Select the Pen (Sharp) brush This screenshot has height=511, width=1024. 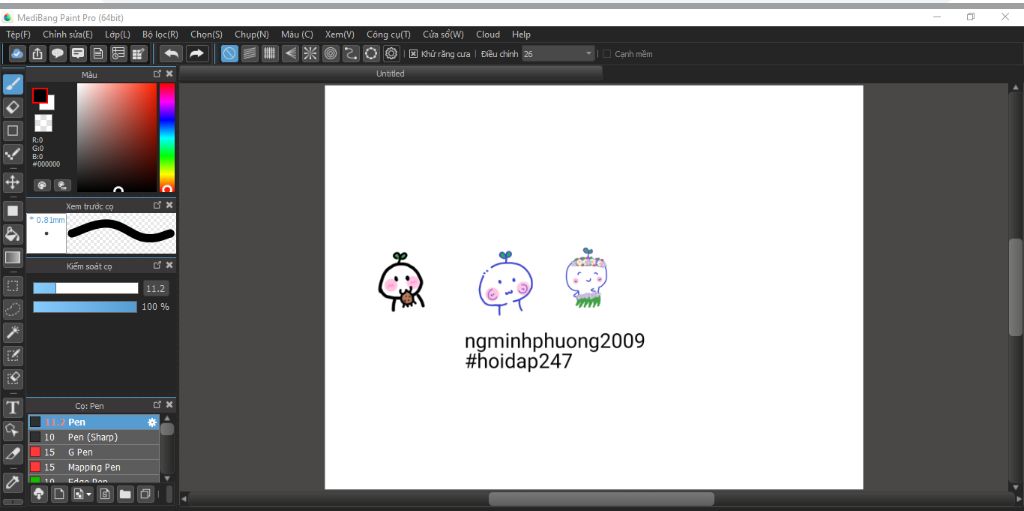pyautogui.click(x=94, y=437)
